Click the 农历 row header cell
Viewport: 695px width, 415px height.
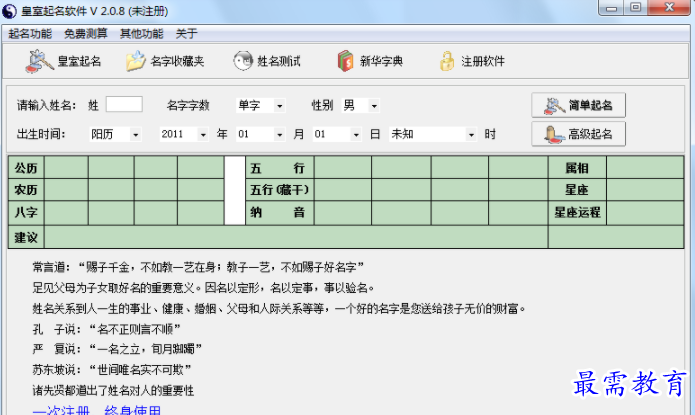26,190
